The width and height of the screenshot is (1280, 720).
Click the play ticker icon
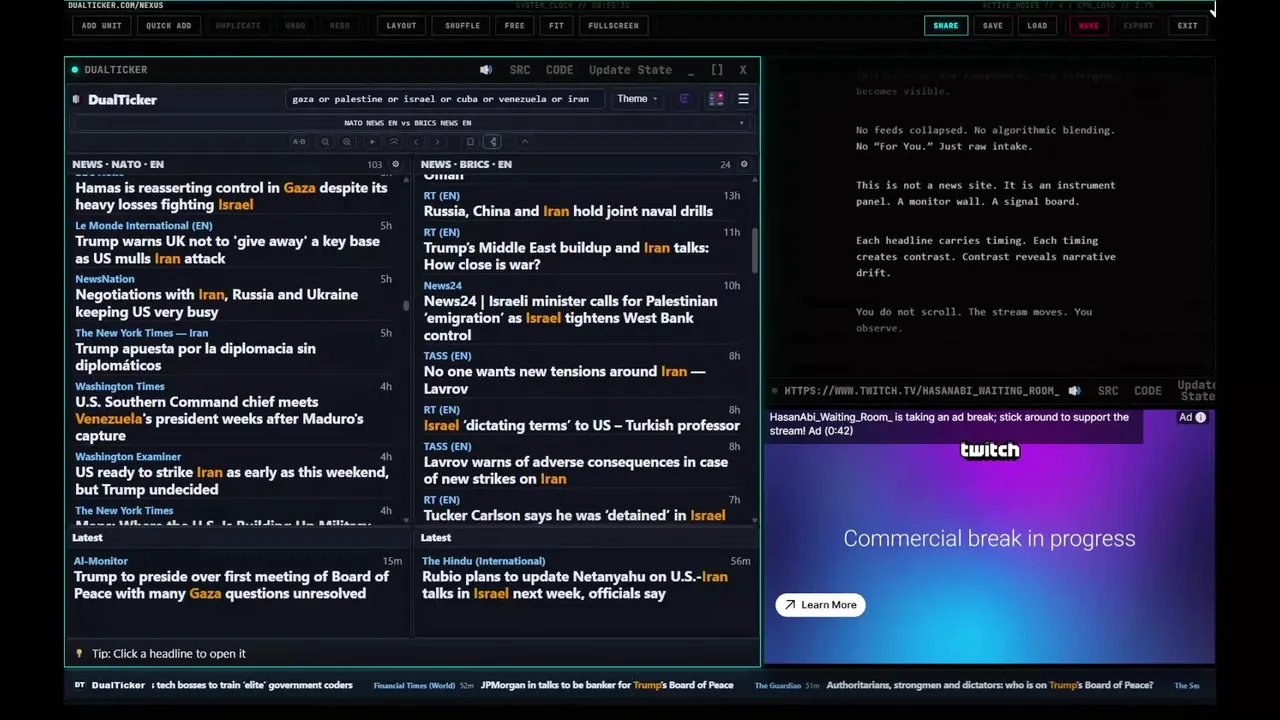[372, 142]
